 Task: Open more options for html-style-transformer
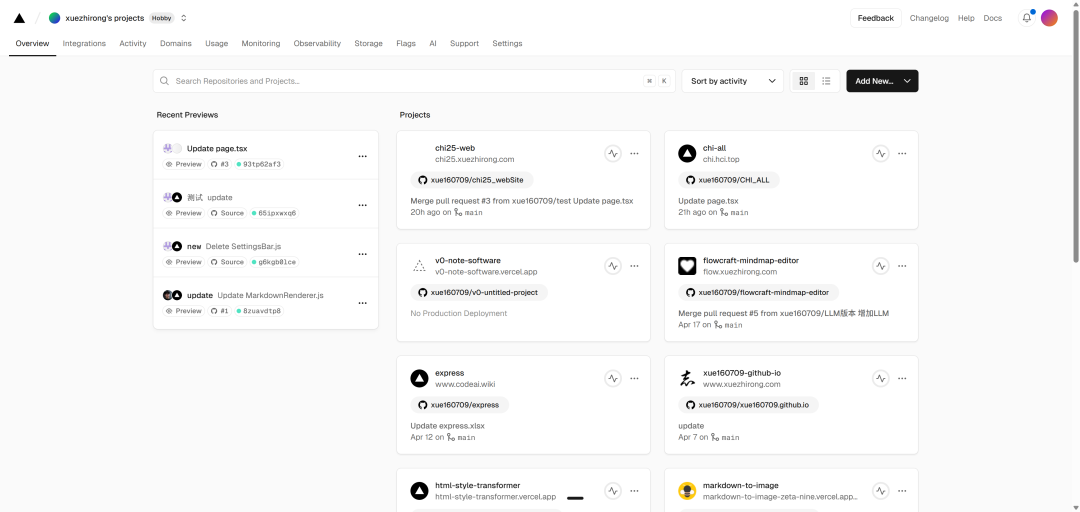(634, 491)
